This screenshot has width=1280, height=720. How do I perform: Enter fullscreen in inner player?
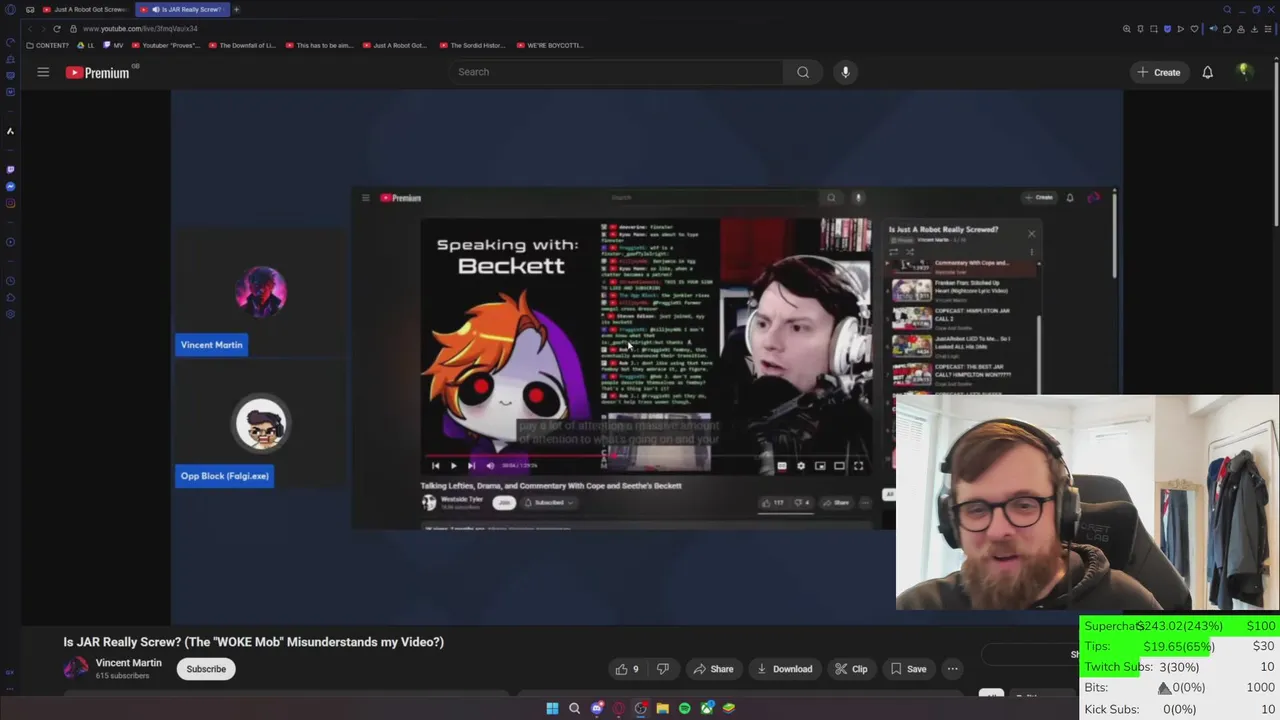[x=858, y=465]
